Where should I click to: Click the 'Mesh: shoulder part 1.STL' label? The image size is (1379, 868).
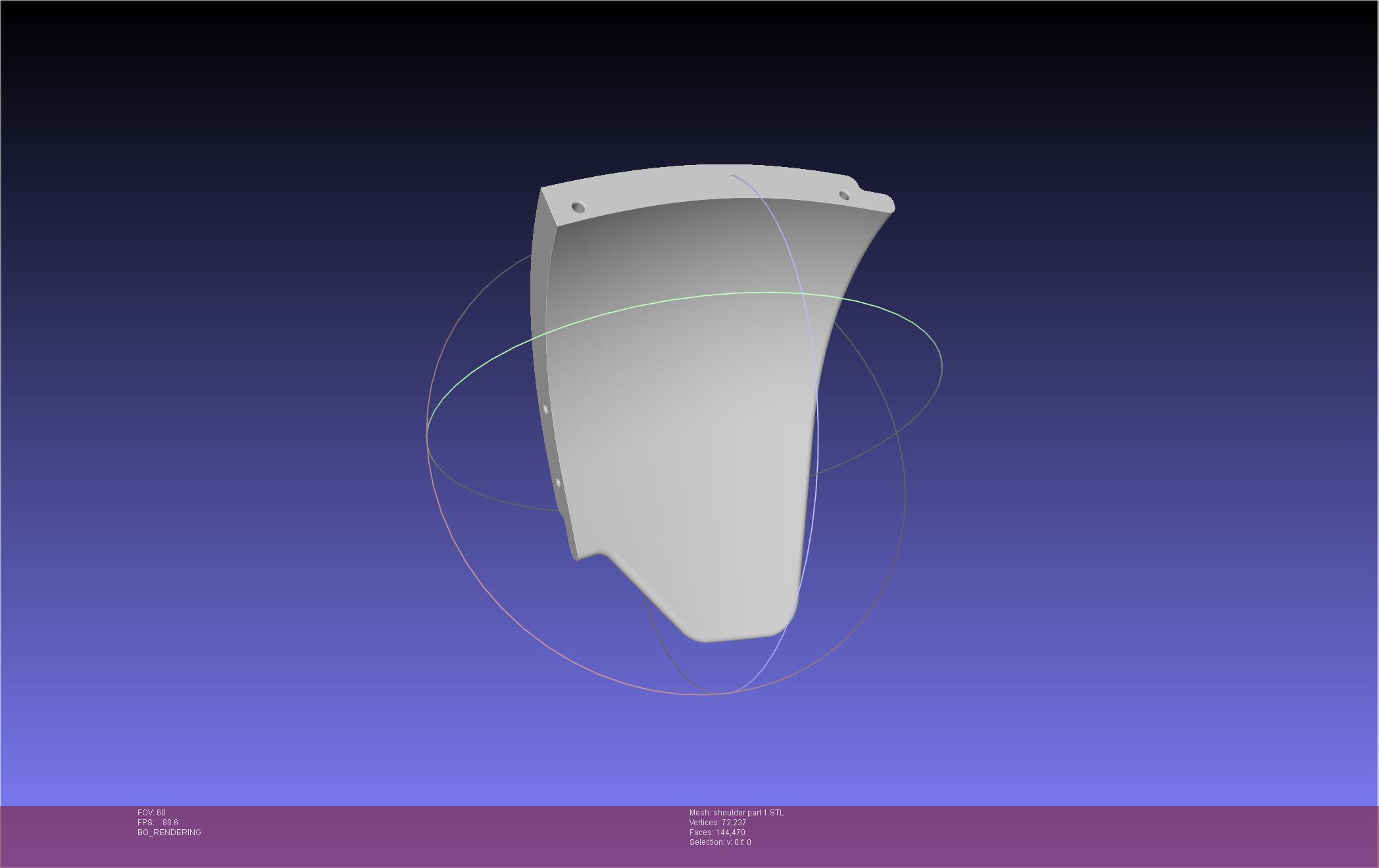coord(737,813)
